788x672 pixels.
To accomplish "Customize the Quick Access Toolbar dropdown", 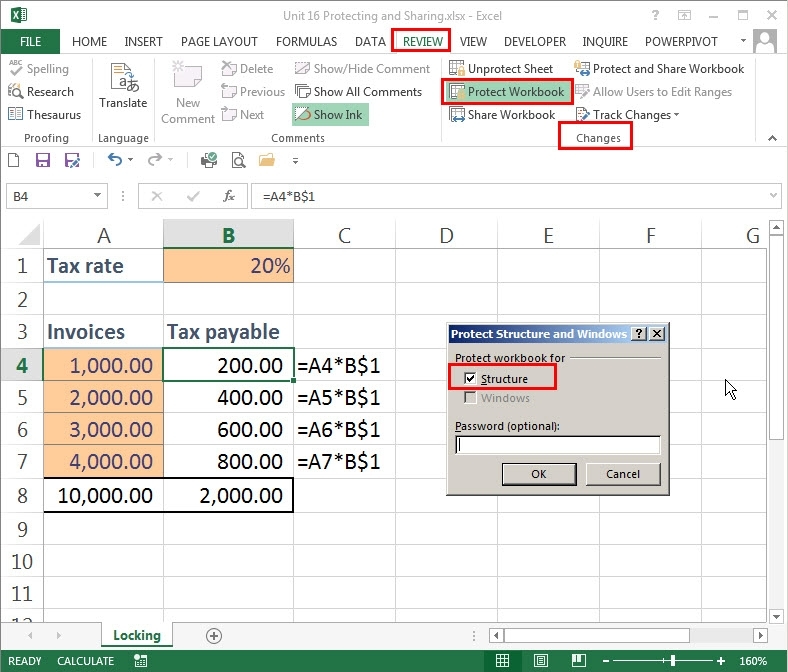I will pyautogui.click(x=296, y=161).
